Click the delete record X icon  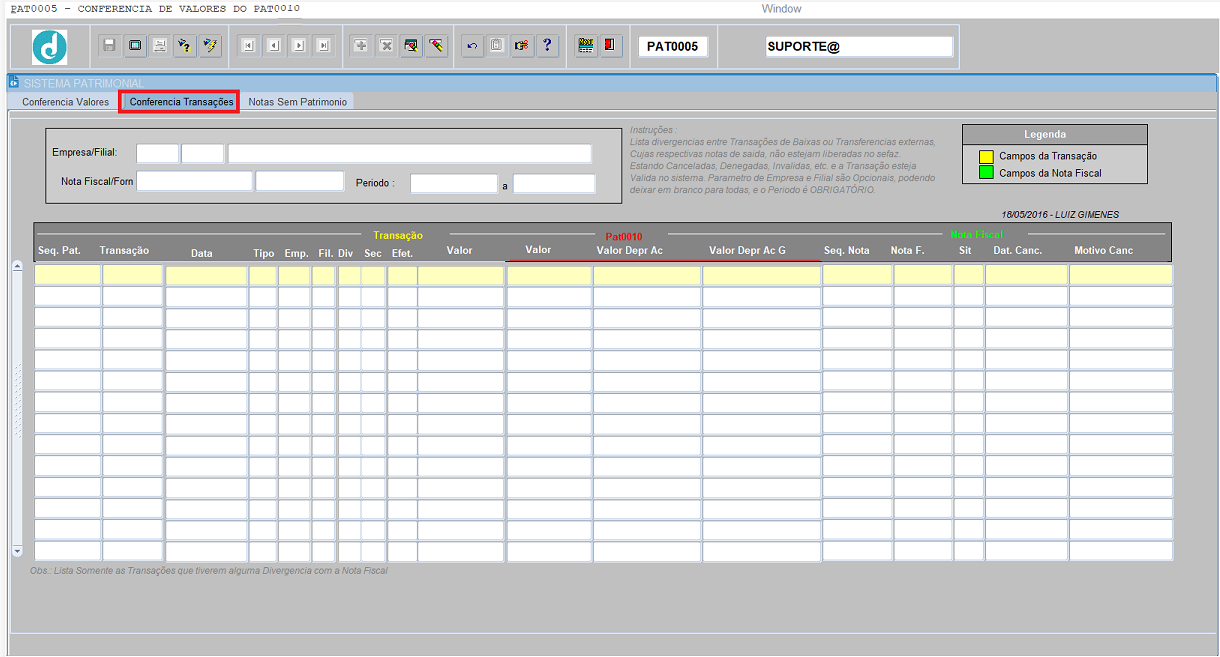[x=386, y=46]
